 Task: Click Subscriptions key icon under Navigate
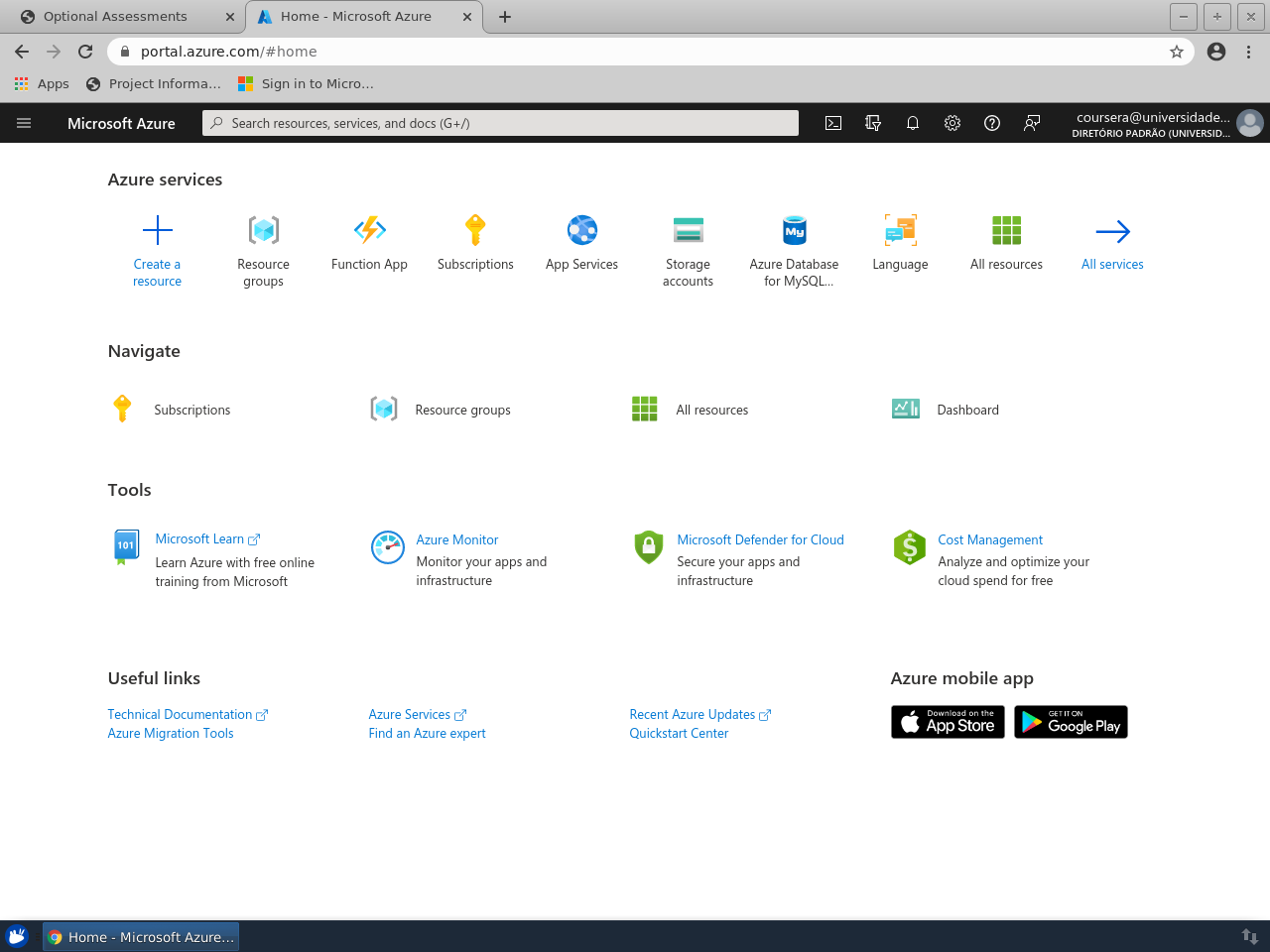(x=122, y=409)
